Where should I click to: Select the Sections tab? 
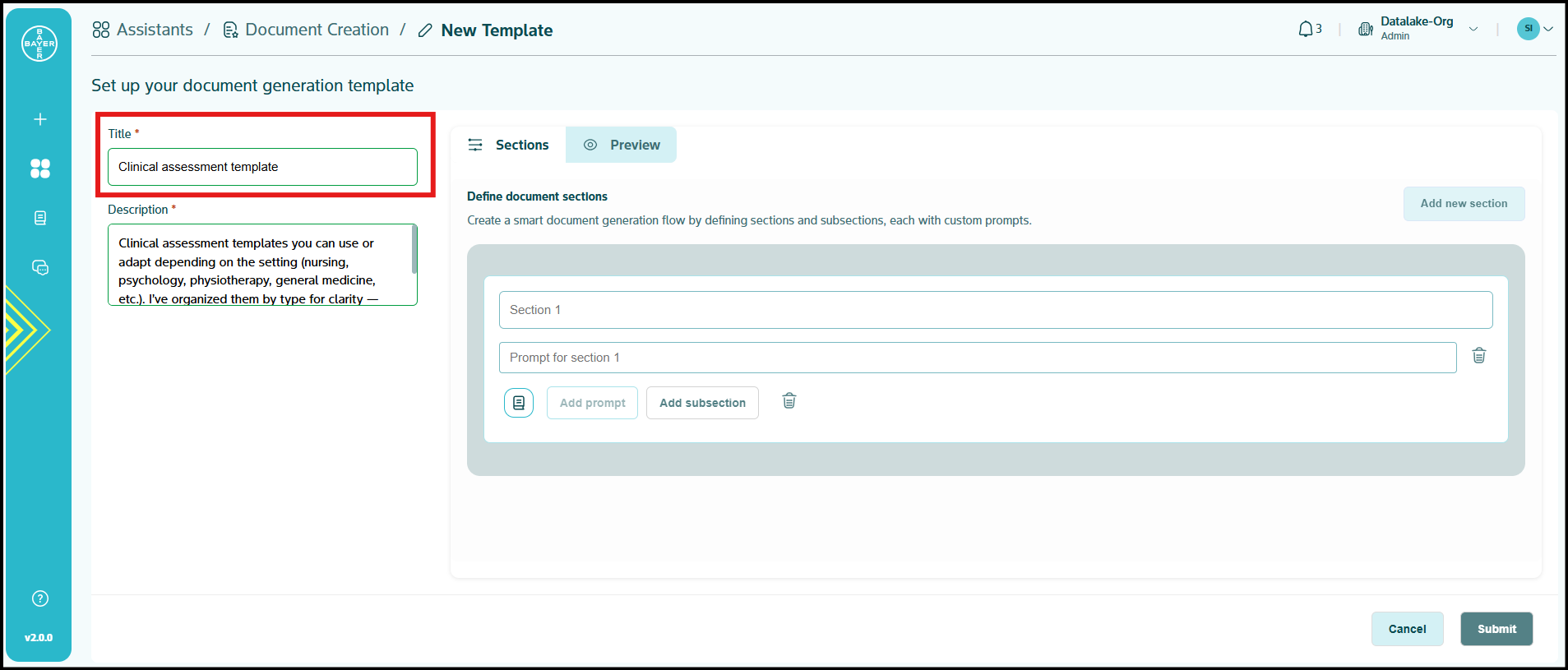pos(508,145)
